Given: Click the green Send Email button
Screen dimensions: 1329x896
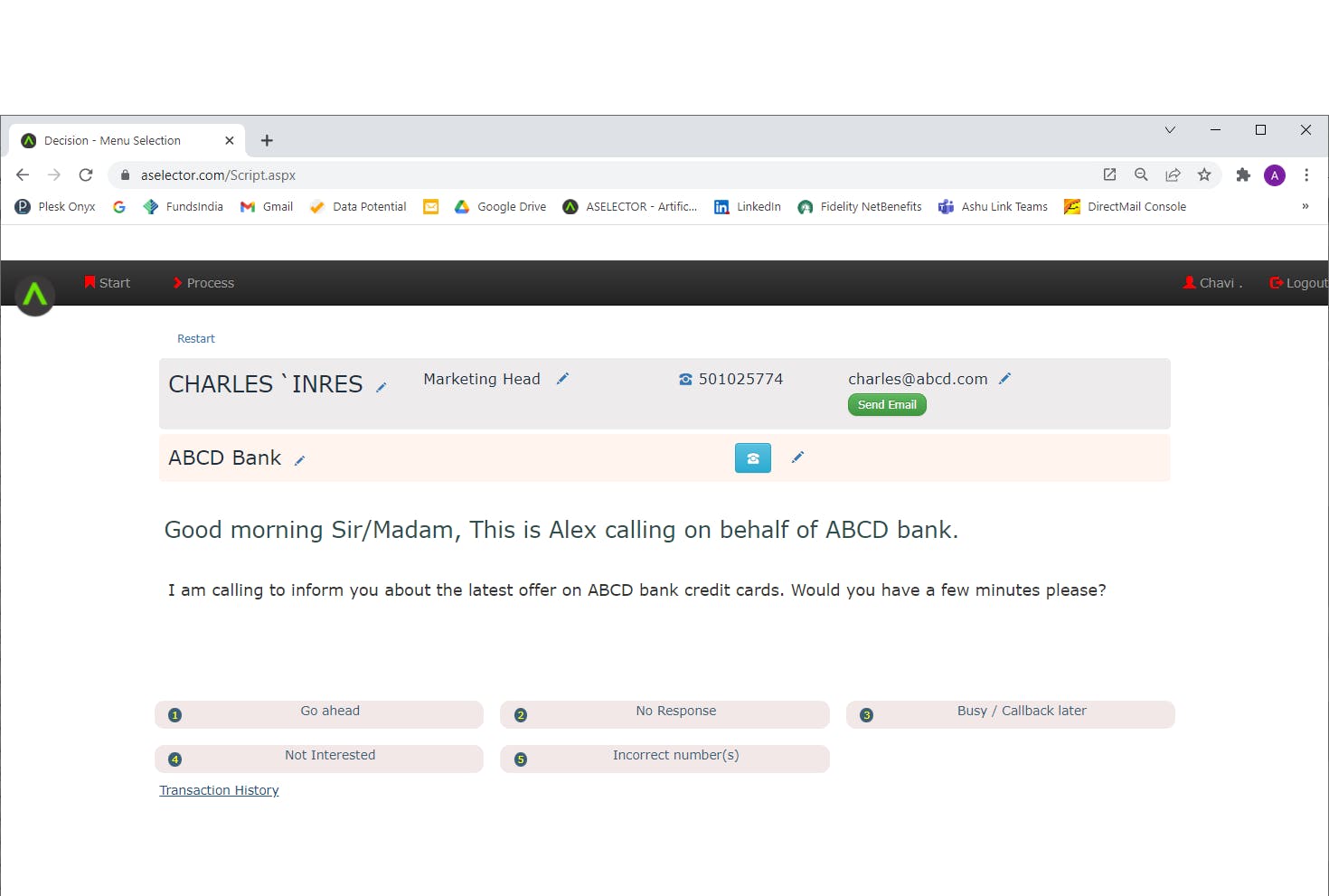Looking at the screenshot, I should (887, 405).
